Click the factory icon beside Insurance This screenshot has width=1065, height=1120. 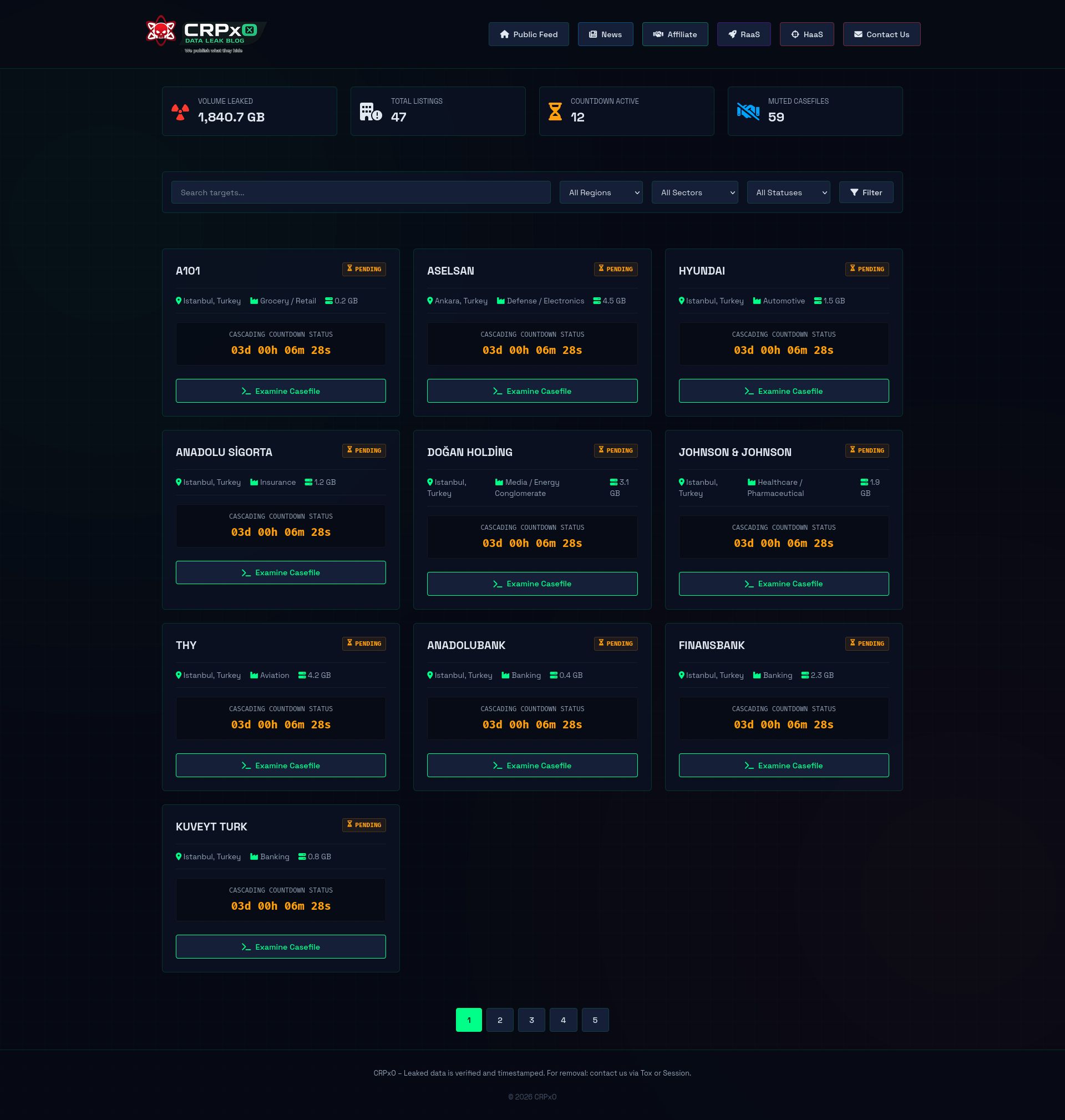pos(255,483)
